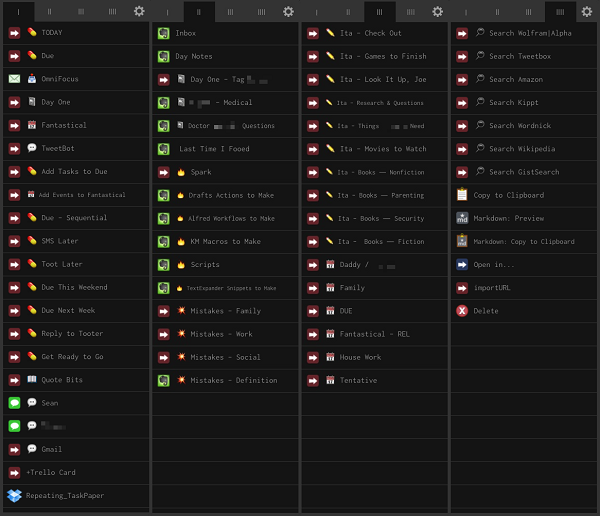Click the icon beside Markdown: Copy to Clipboard
The image size is (600, 516).
462,241
